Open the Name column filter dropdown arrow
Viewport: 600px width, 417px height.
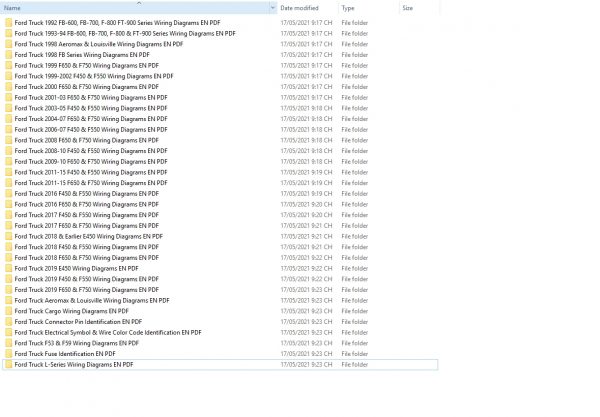[273, 8]
